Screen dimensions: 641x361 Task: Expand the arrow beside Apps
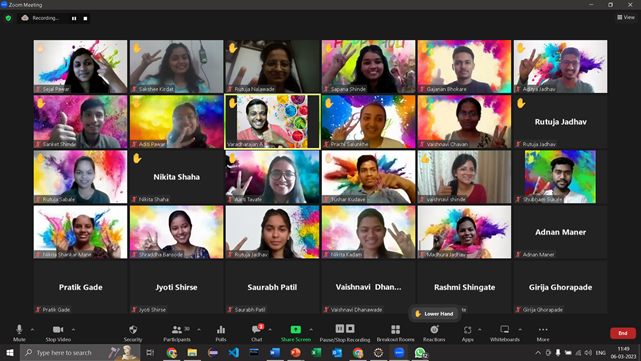(480, 330)
